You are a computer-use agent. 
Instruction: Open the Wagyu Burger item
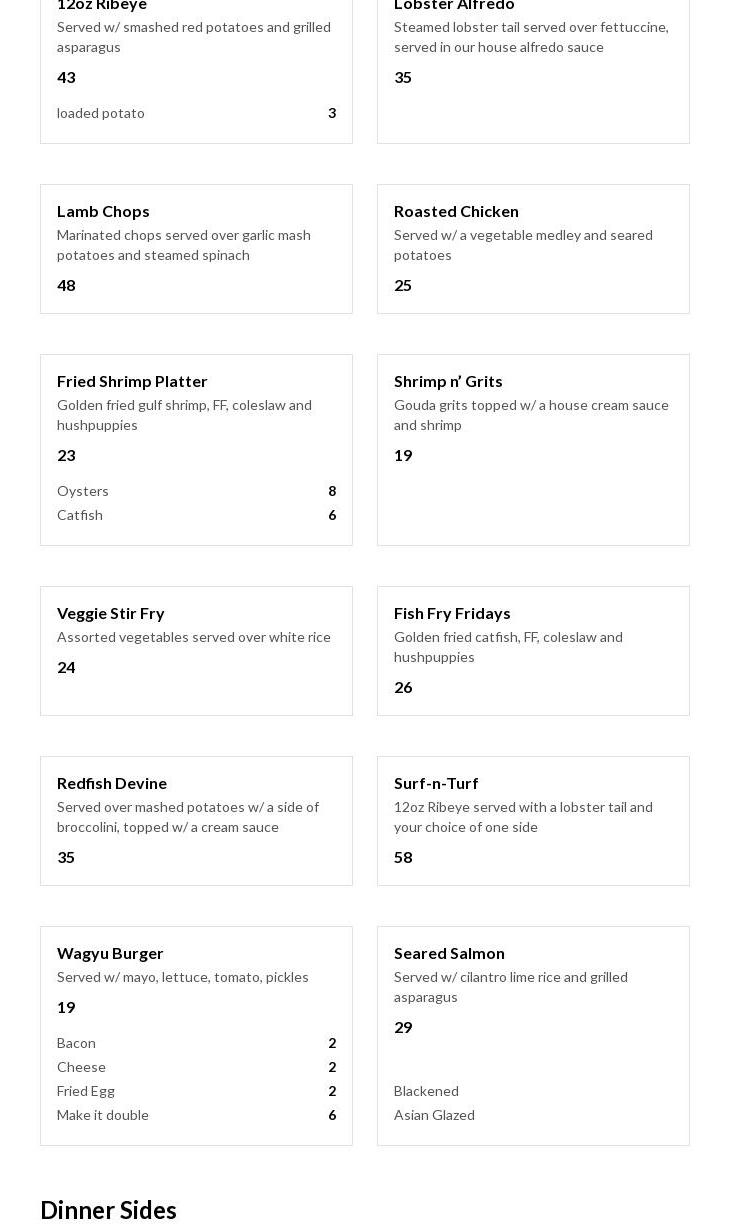click(x=110, y=953)
